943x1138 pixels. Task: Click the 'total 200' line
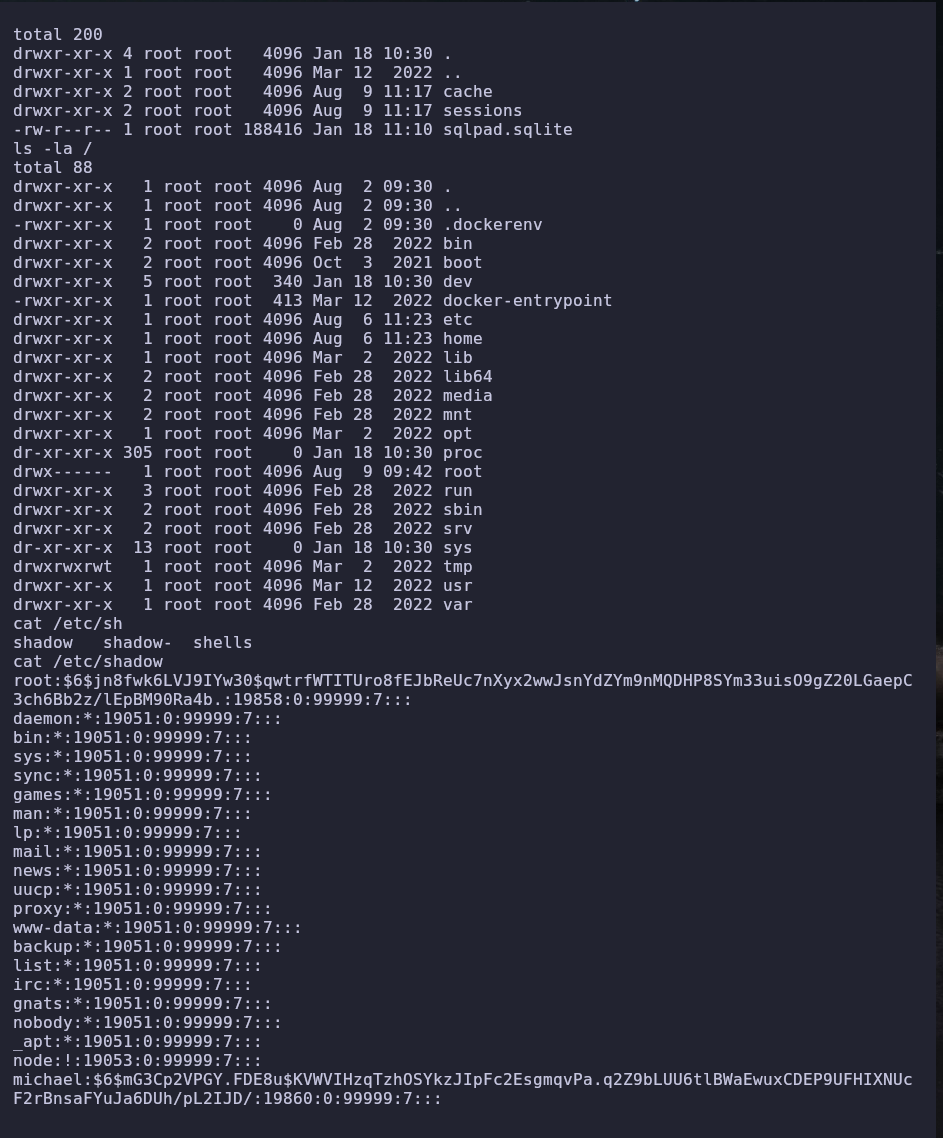(57, 35)
